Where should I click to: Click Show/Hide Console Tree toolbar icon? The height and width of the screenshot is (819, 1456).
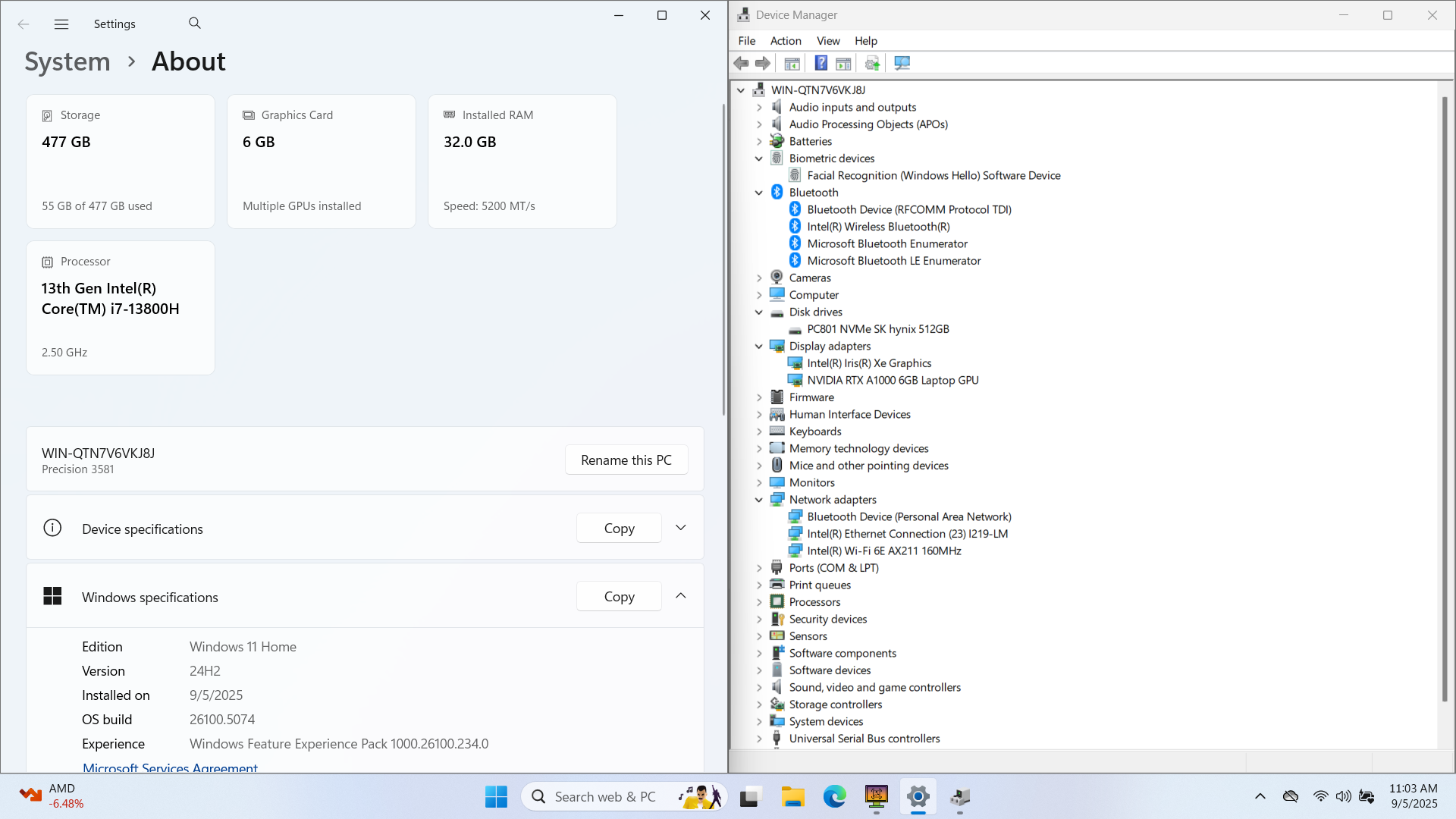(792, 64)
